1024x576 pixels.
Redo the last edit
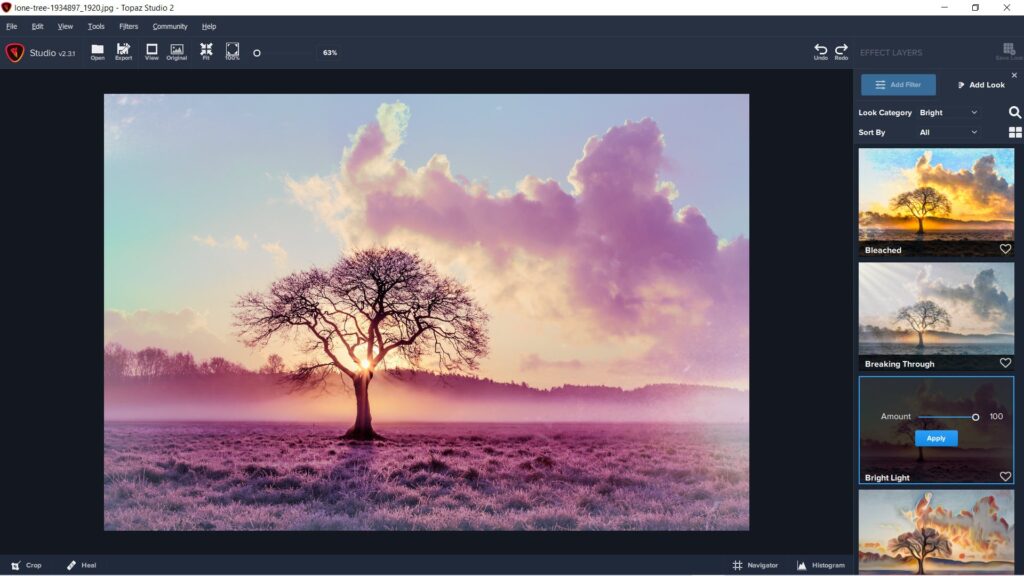point(841,52)
